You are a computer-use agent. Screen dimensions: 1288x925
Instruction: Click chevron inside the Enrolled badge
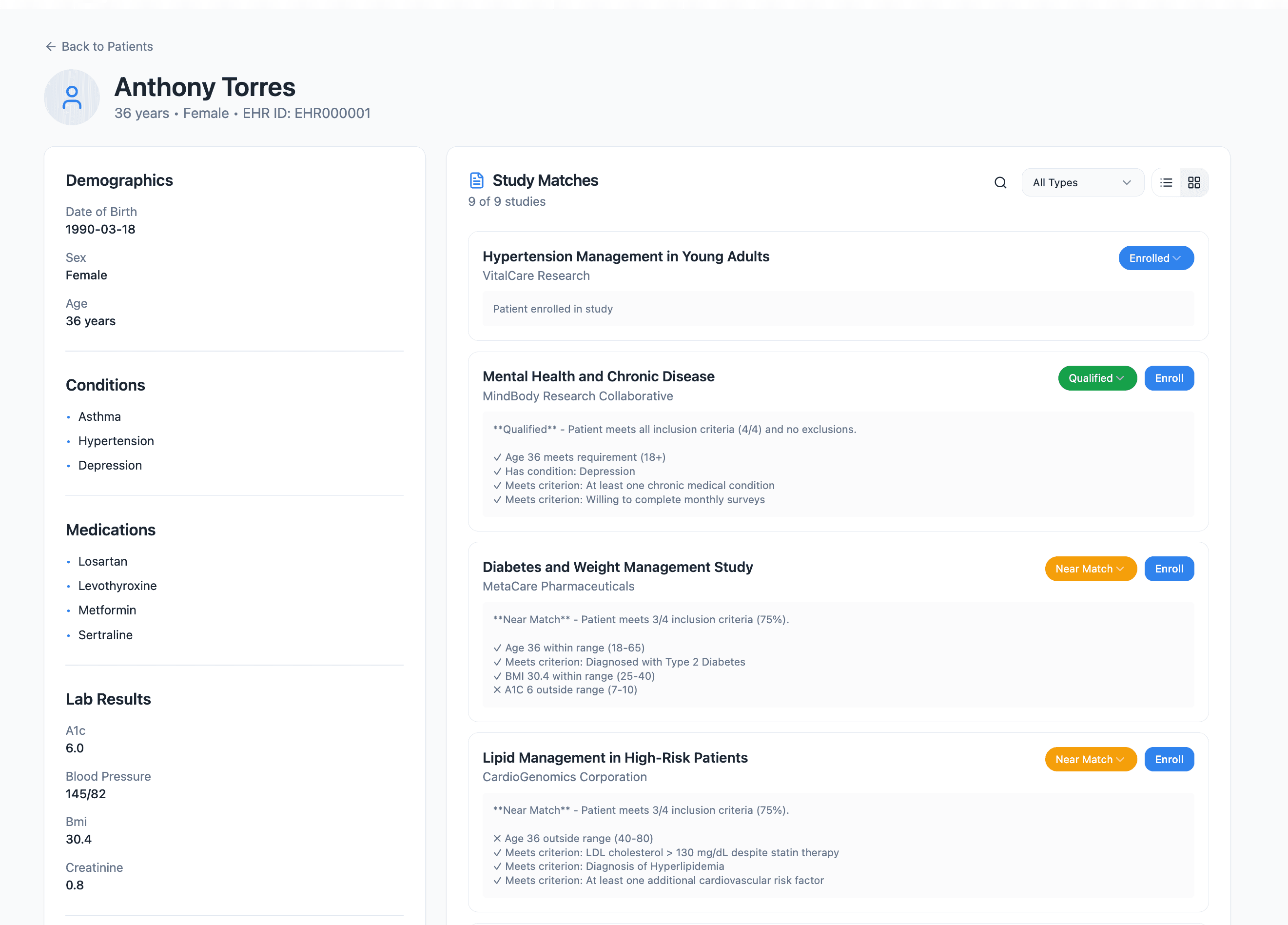[1177, 258]
